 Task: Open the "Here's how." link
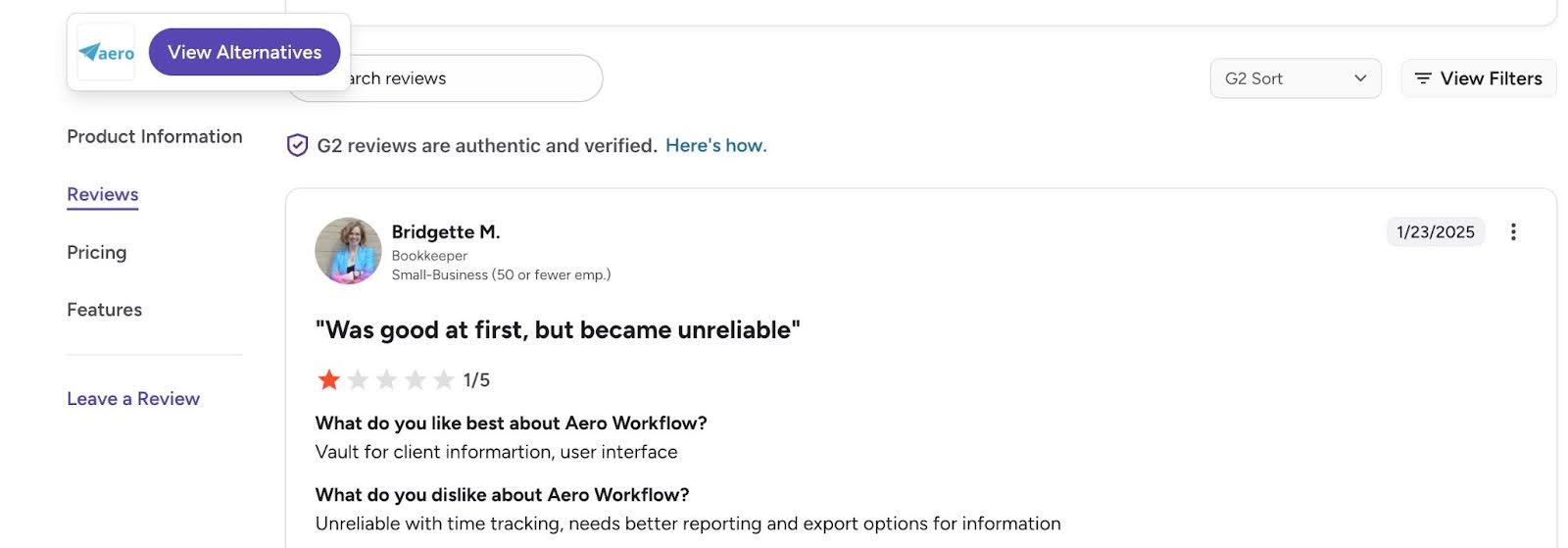(x=715, y=145)
